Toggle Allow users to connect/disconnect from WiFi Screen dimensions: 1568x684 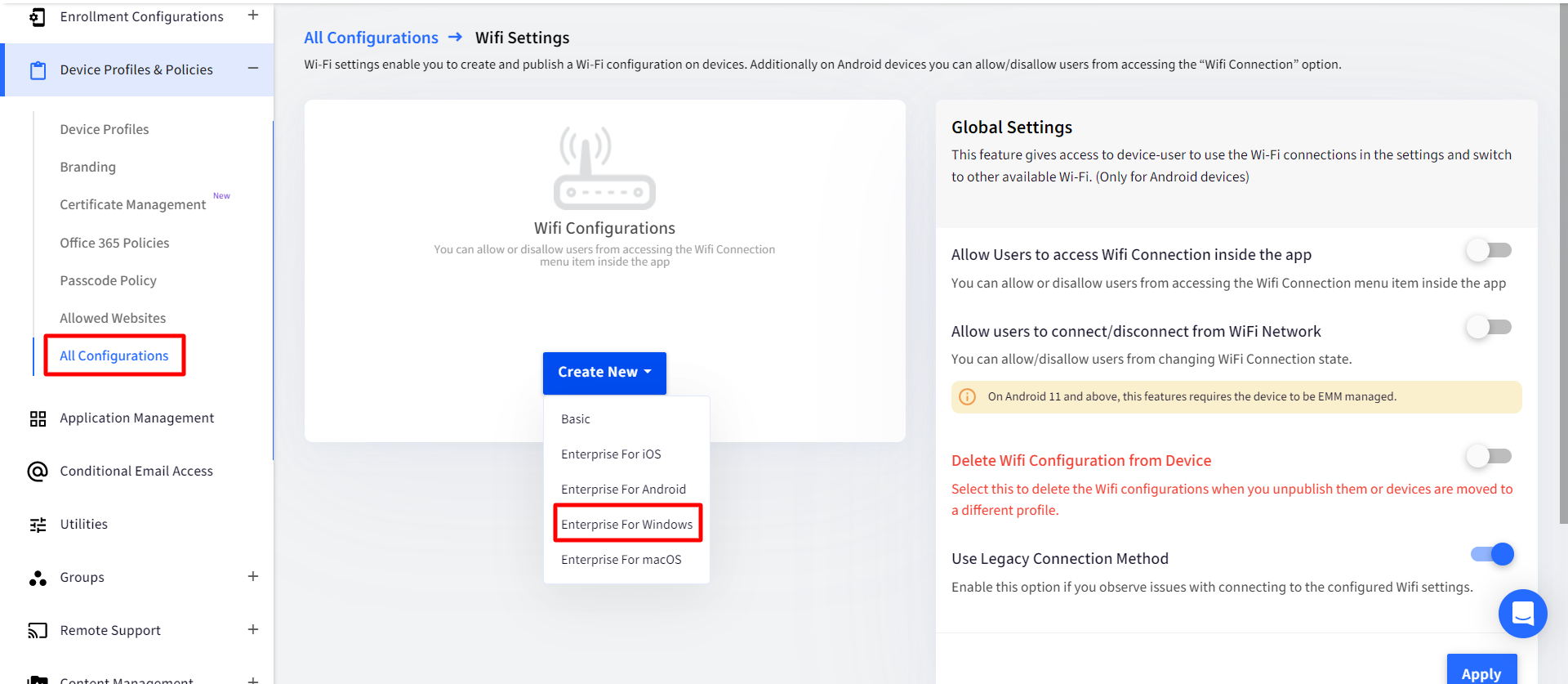click(1489, 327)
